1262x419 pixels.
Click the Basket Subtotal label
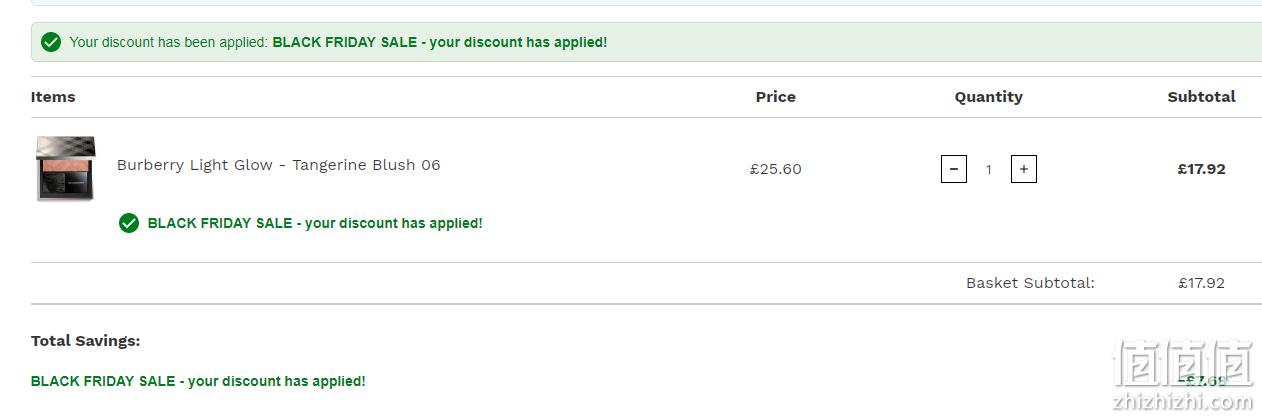click(1030, 283)
